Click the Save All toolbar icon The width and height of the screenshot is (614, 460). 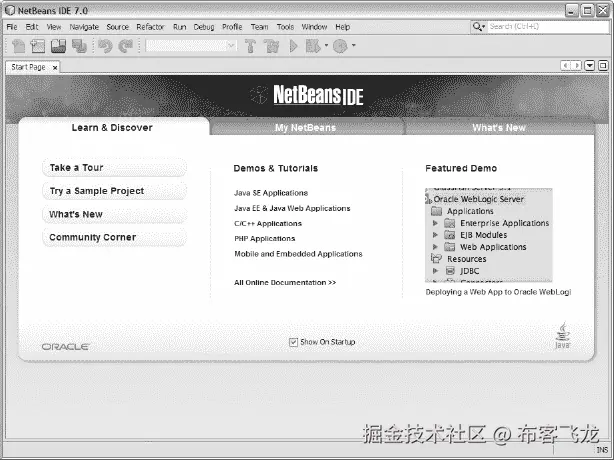click(x=79, y=46)
